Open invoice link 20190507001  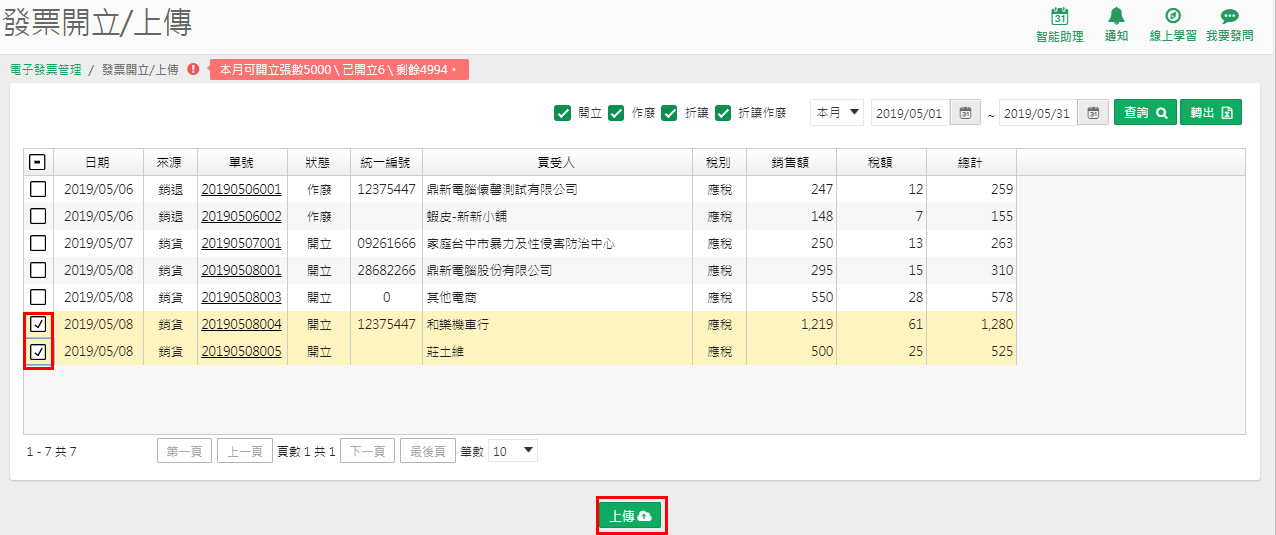click(241, 243)
